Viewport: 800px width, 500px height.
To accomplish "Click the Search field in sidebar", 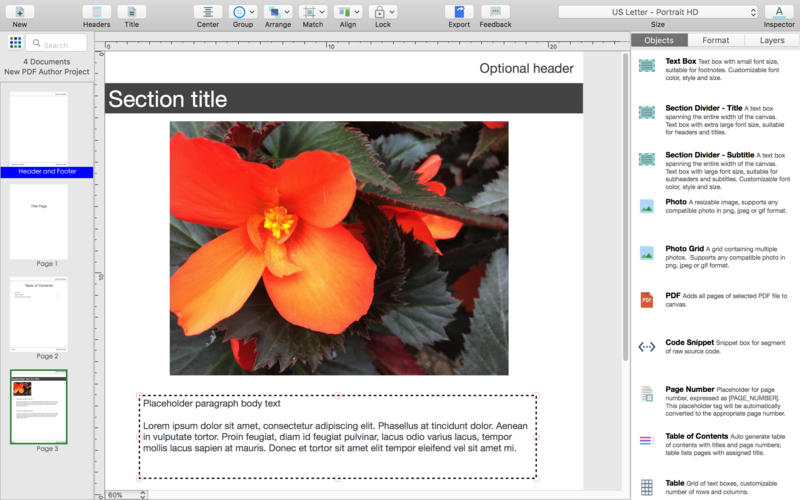I will click(x=57, y=43).
